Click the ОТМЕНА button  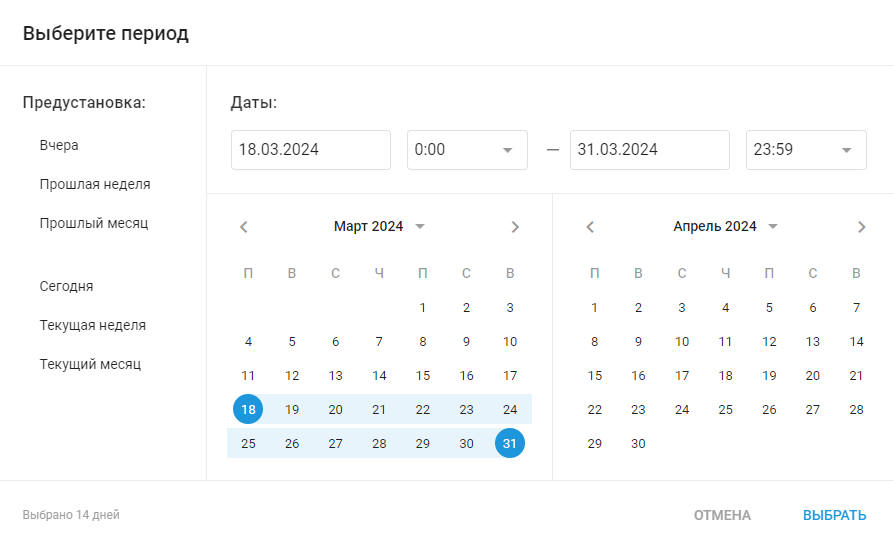pos(722,515)
